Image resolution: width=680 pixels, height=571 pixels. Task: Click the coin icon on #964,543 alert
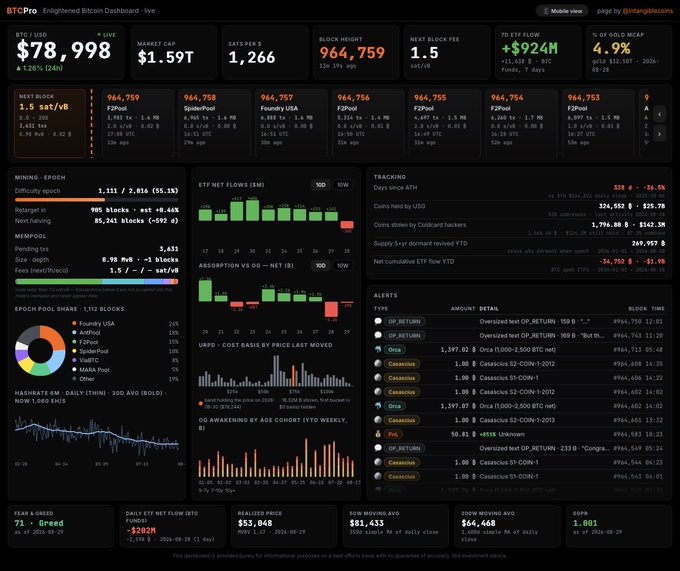coord(378,476)
